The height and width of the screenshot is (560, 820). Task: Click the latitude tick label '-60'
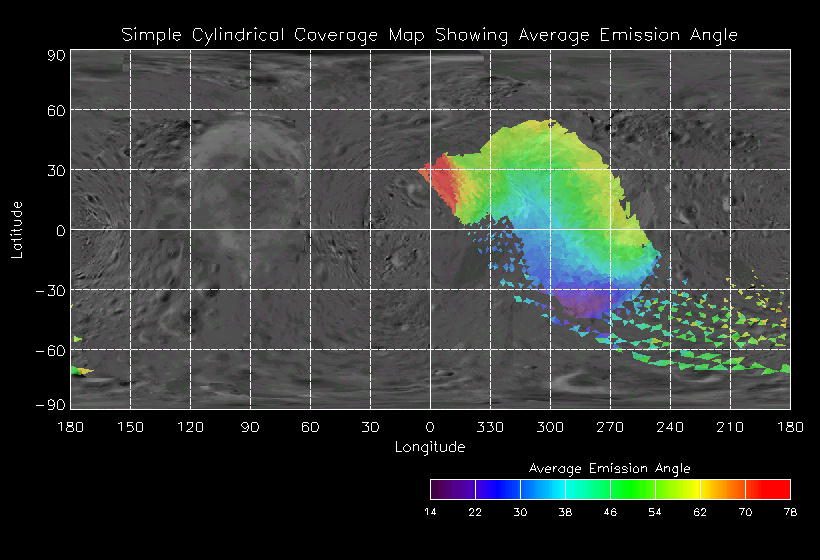[50, 350]
